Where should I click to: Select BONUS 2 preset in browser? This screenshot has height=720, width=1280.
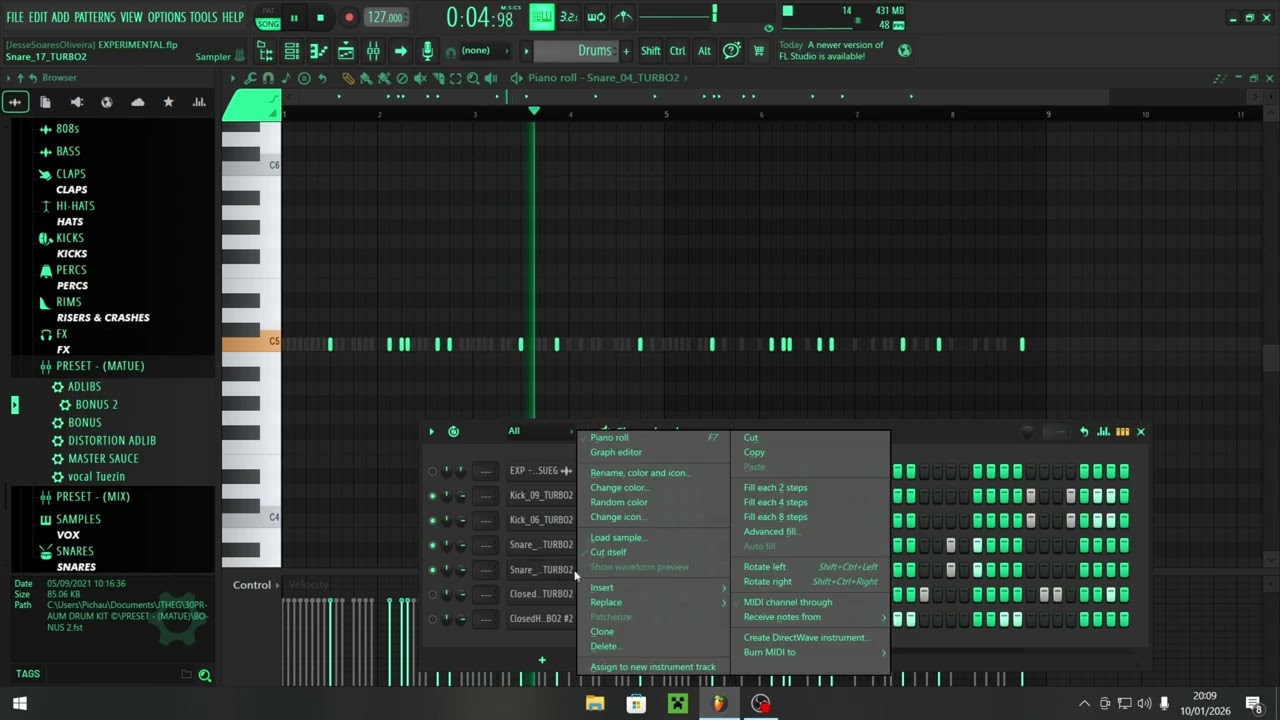point(96,405)
